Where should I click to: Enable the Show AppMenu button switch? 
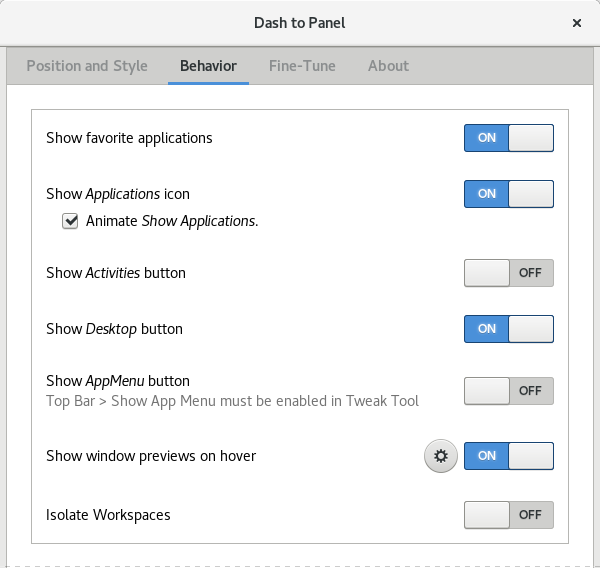(508, 391)
